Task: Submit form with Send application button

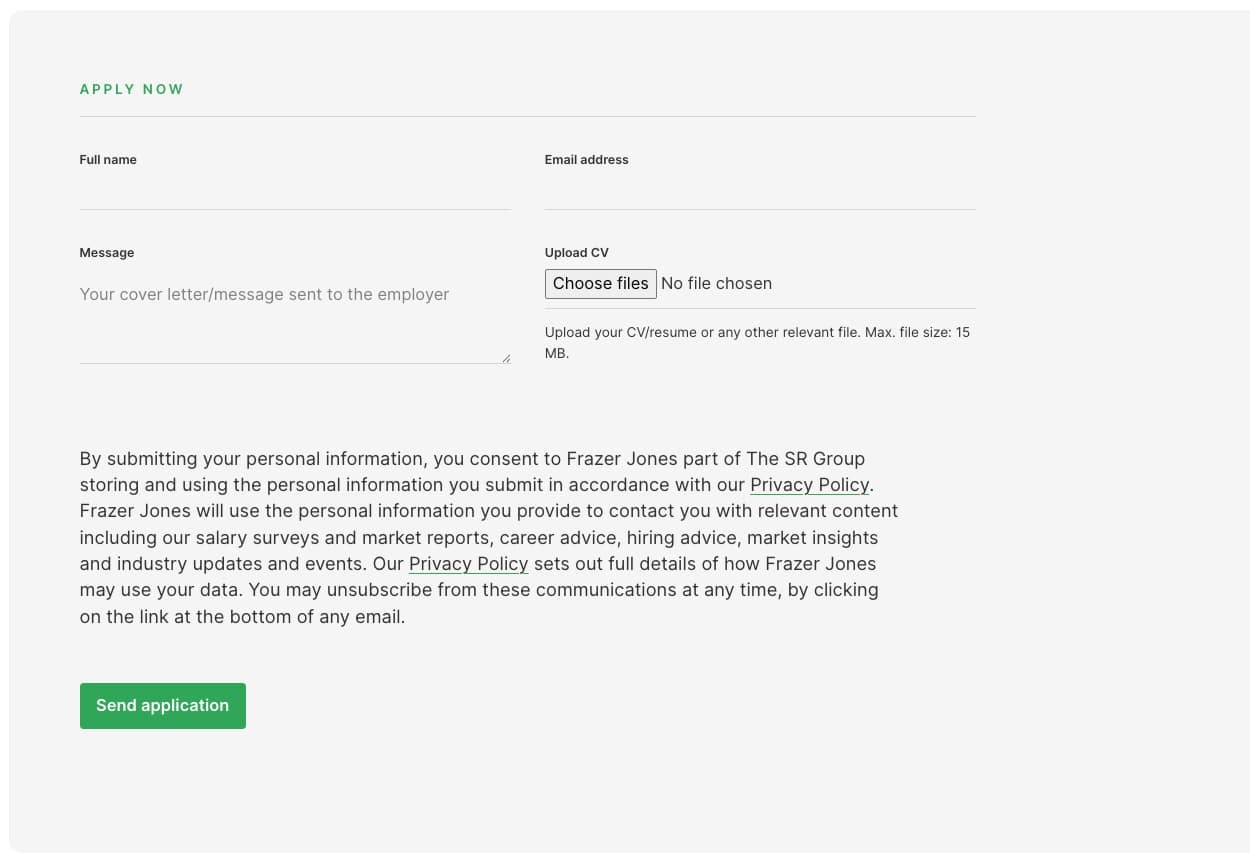Action: 163,706
